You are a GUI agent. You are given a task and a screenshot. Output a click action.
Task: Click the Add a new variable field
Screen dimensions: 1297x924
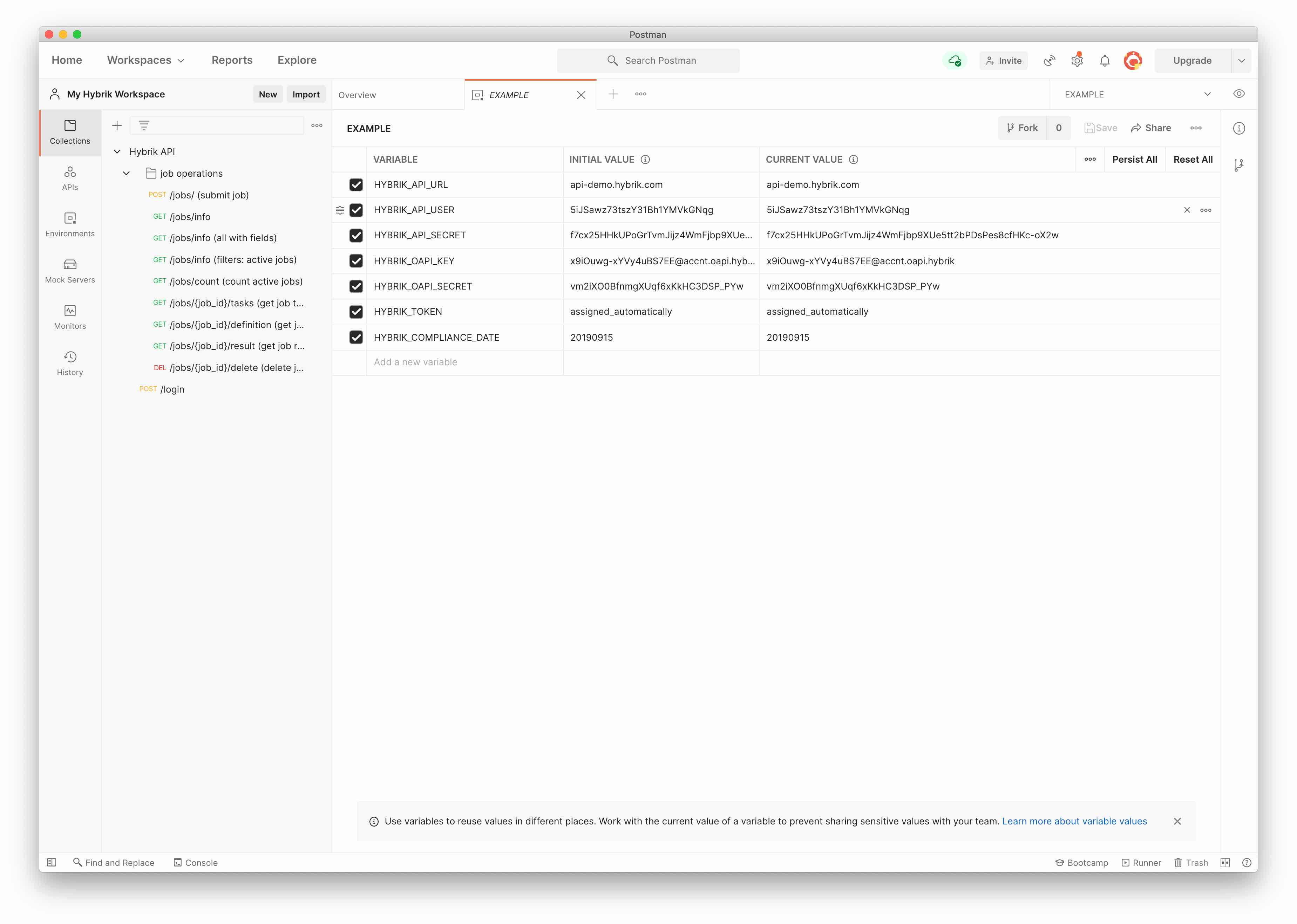(465, 362)
